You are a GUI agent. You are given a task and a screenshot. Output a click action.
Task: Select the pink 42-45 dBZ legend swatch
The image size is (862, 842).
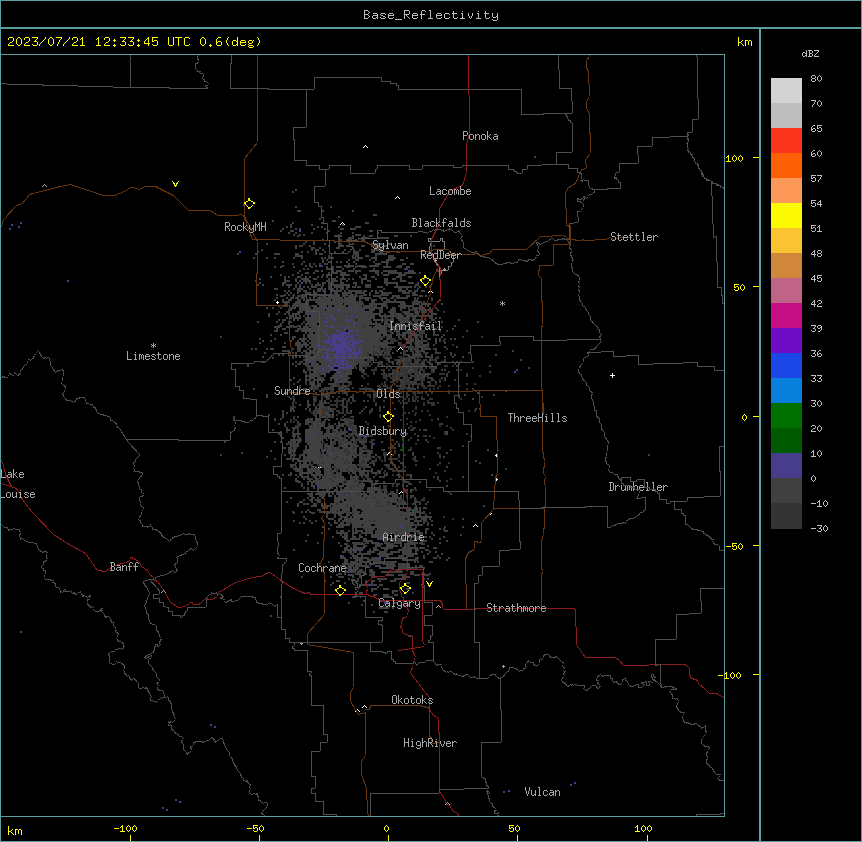pyautogui.click(x=786, y=291)
